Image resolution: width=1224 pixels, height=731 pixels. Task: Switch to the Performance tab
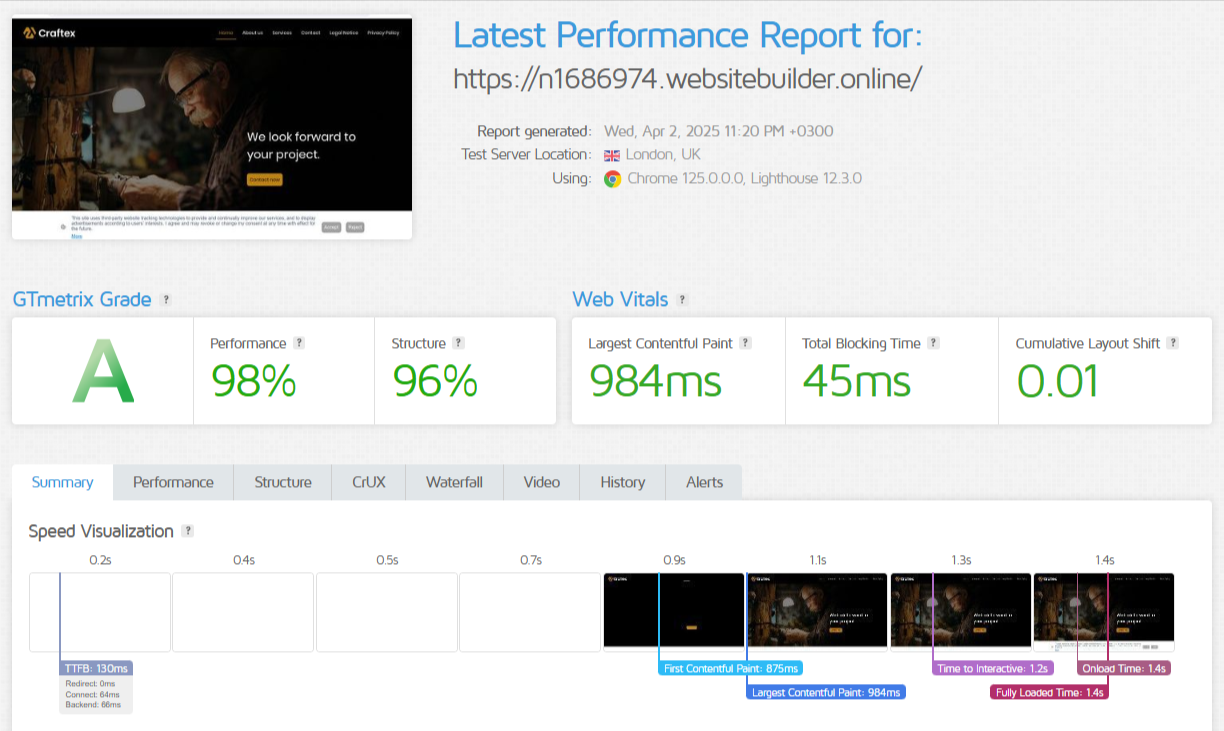173,482
